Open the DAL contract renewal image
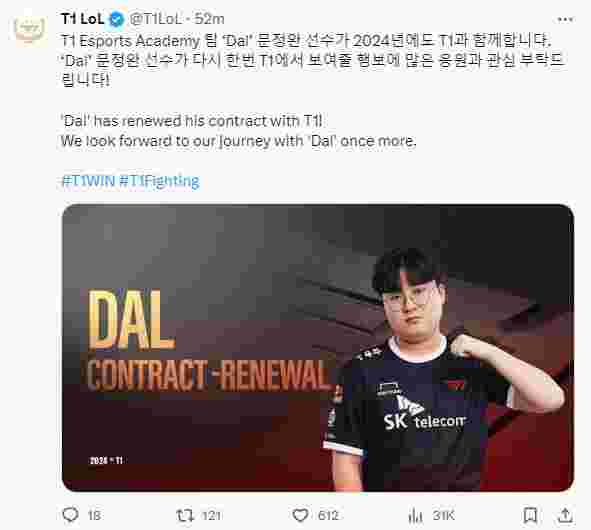 tap(318, 348)
